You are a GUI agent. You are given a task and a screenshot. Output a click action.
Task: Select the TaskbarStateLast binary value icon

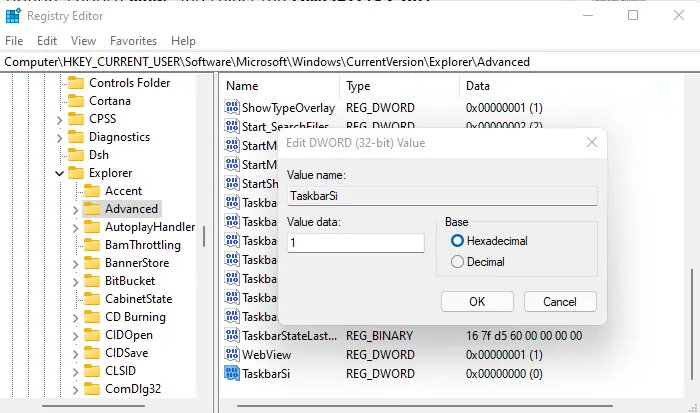[x=232, y=335]
